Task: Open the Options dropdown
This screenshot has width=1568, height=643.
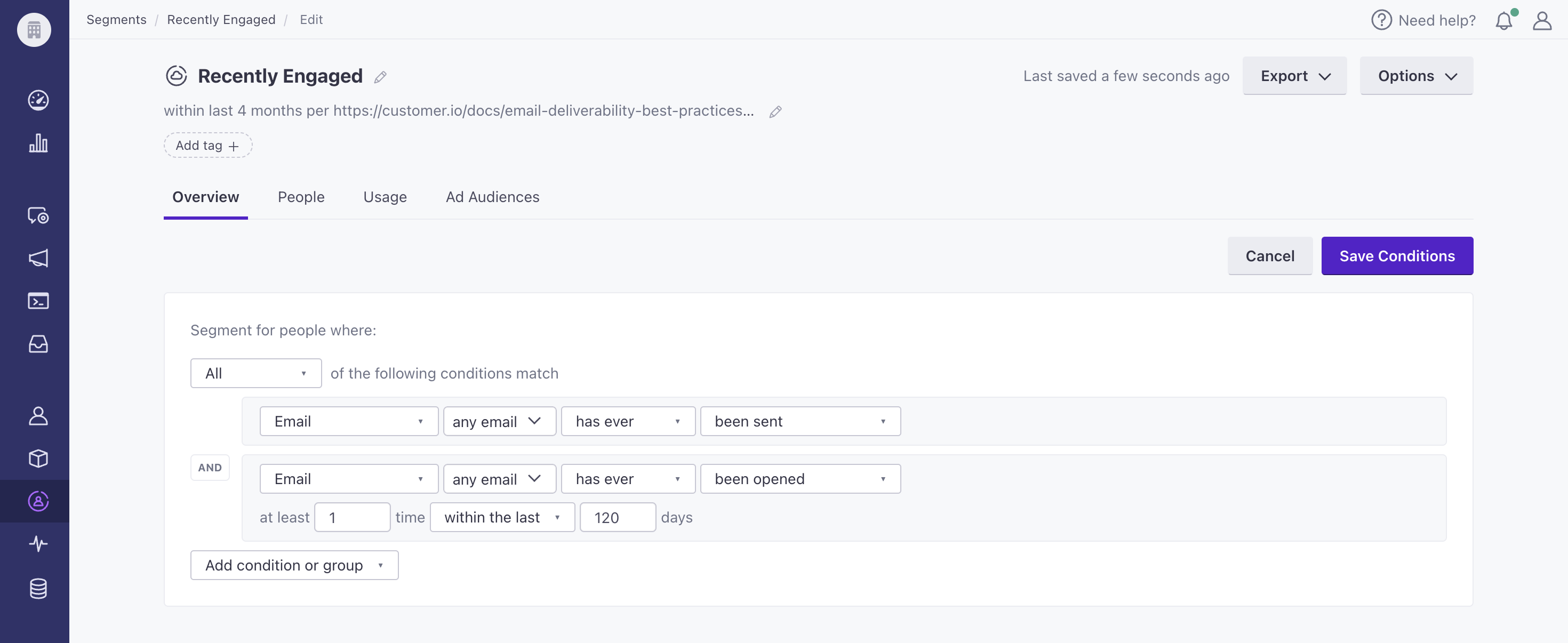Action: [x=1416, y=76]
